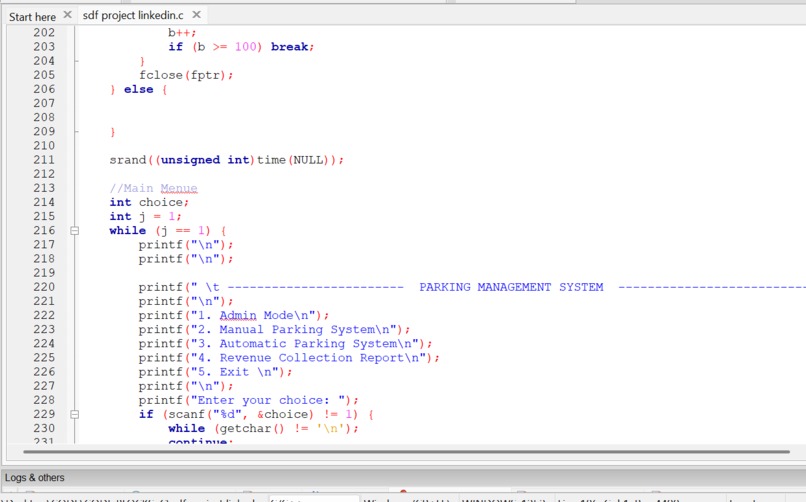Click the '3. Automatic Parking System' printf line
Viewport: 806px width, 502px height.
coord(285,344)
